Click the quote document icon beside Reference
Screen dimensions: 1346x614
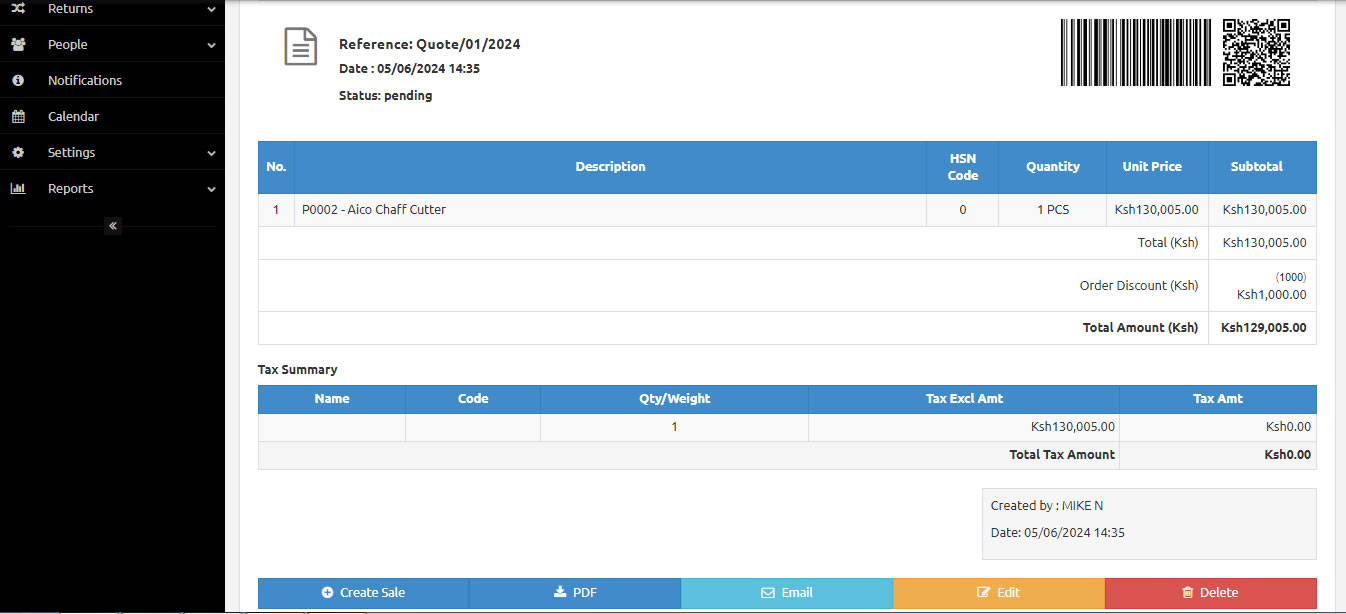(300, 47)
